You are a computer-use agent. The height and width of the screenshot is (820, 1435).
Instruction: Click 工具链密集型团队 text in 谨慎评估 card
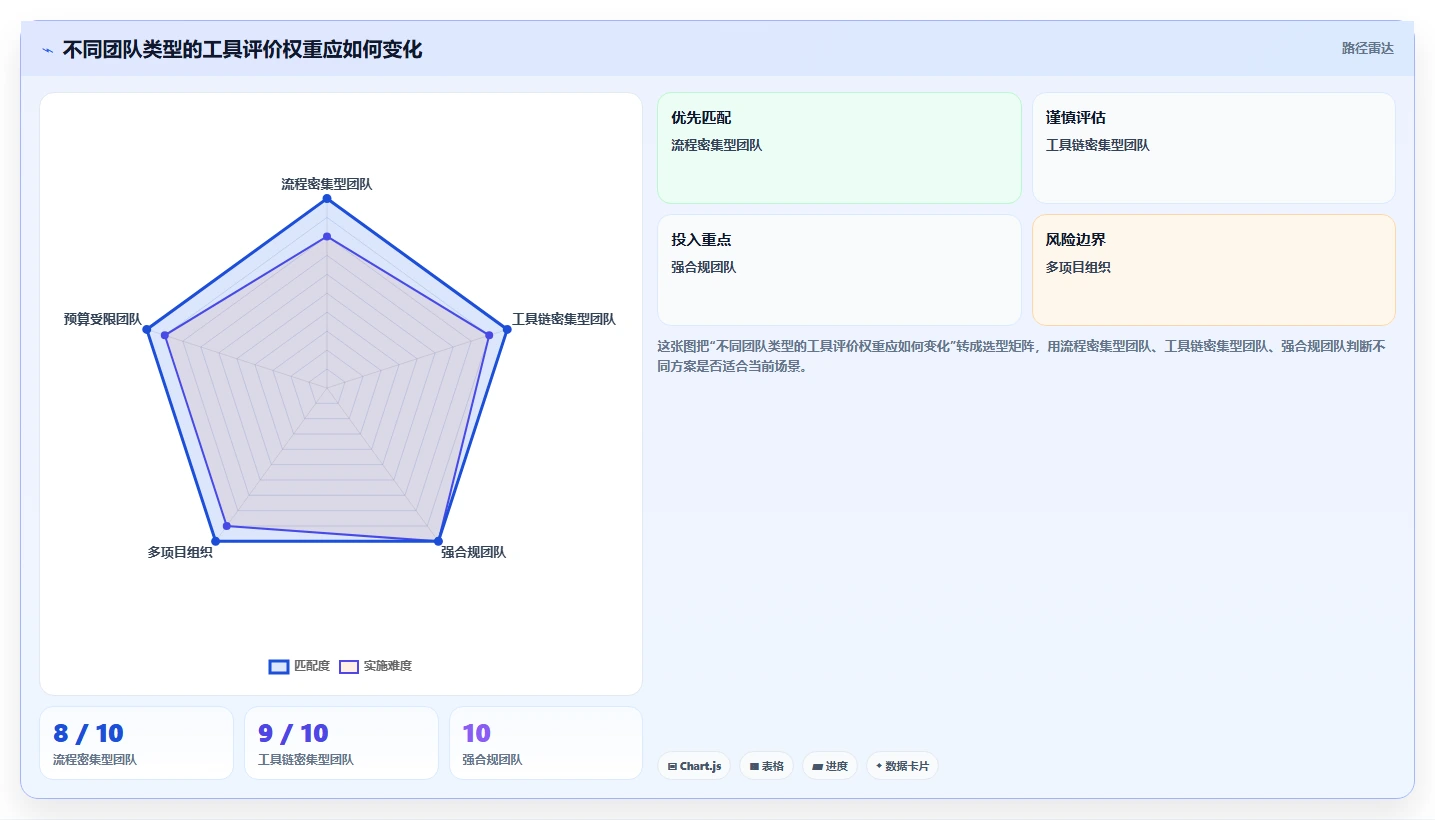1098,145
